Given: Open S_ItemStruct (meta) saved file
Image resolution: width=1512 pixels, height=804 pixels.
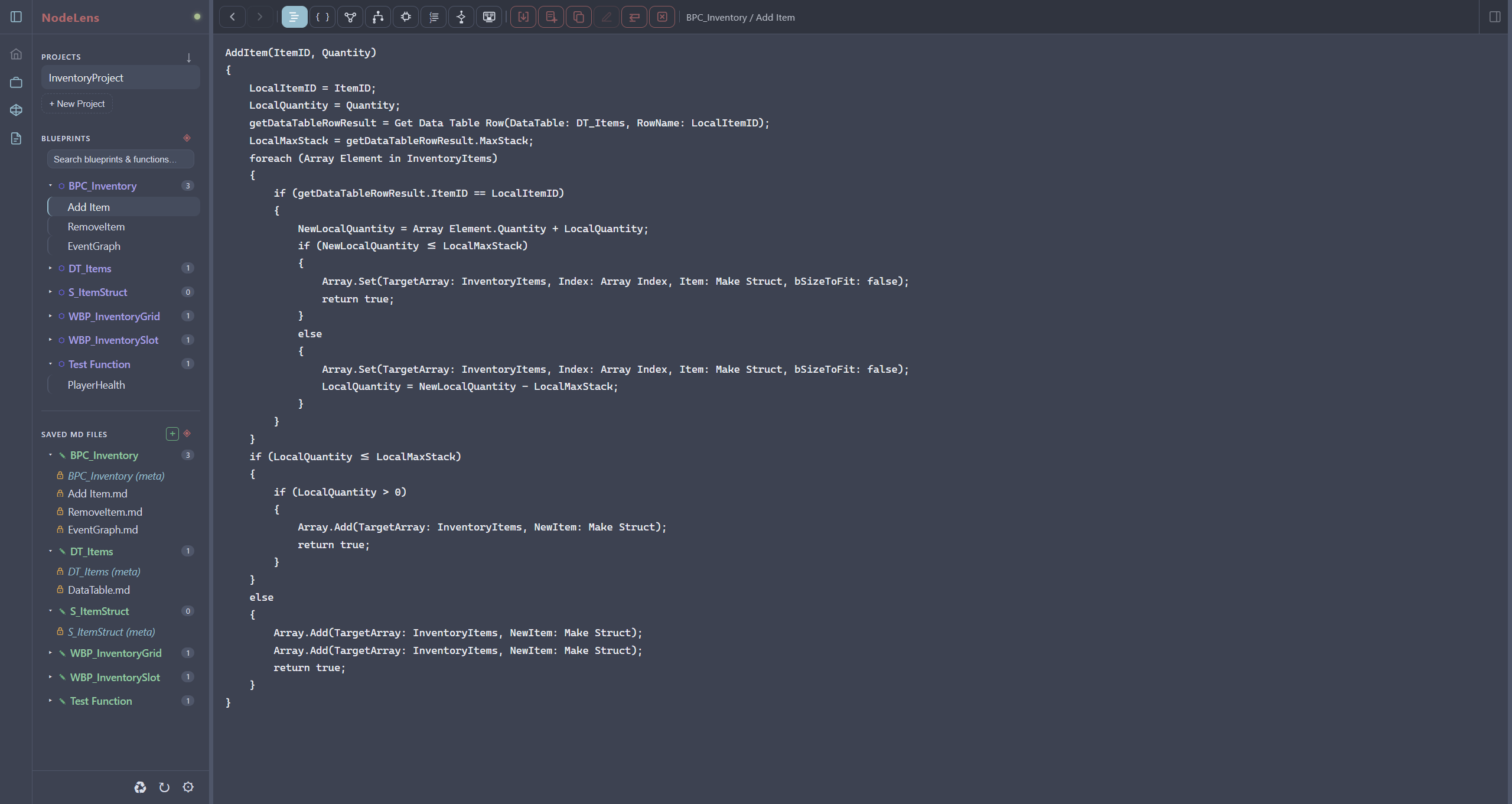Looking at the screenshot, I should [111, 632].
